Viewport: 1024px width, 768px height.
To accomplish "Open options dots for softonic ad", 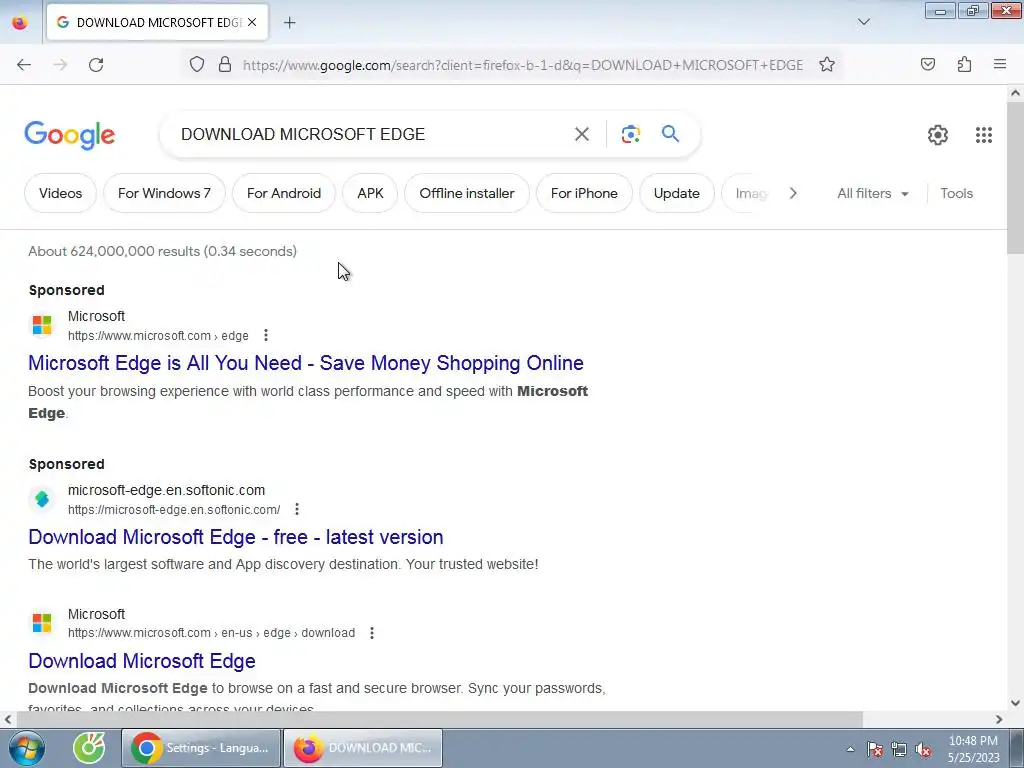I will coord(297,509).
